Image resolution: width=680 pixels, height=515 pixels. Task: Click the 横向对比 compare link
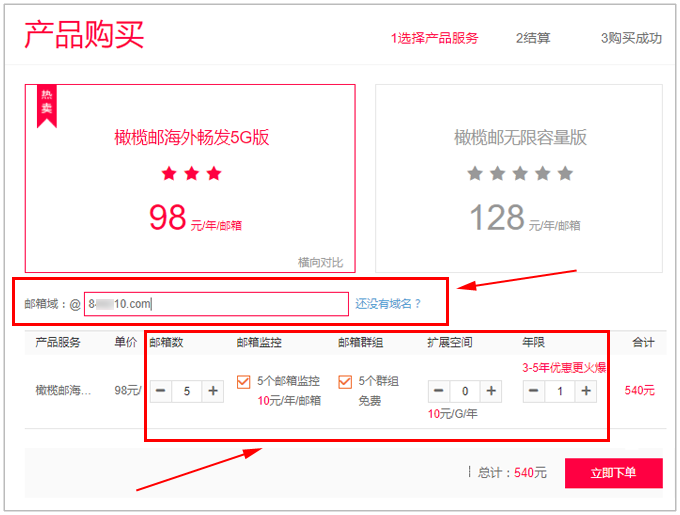tap(320, 262)
